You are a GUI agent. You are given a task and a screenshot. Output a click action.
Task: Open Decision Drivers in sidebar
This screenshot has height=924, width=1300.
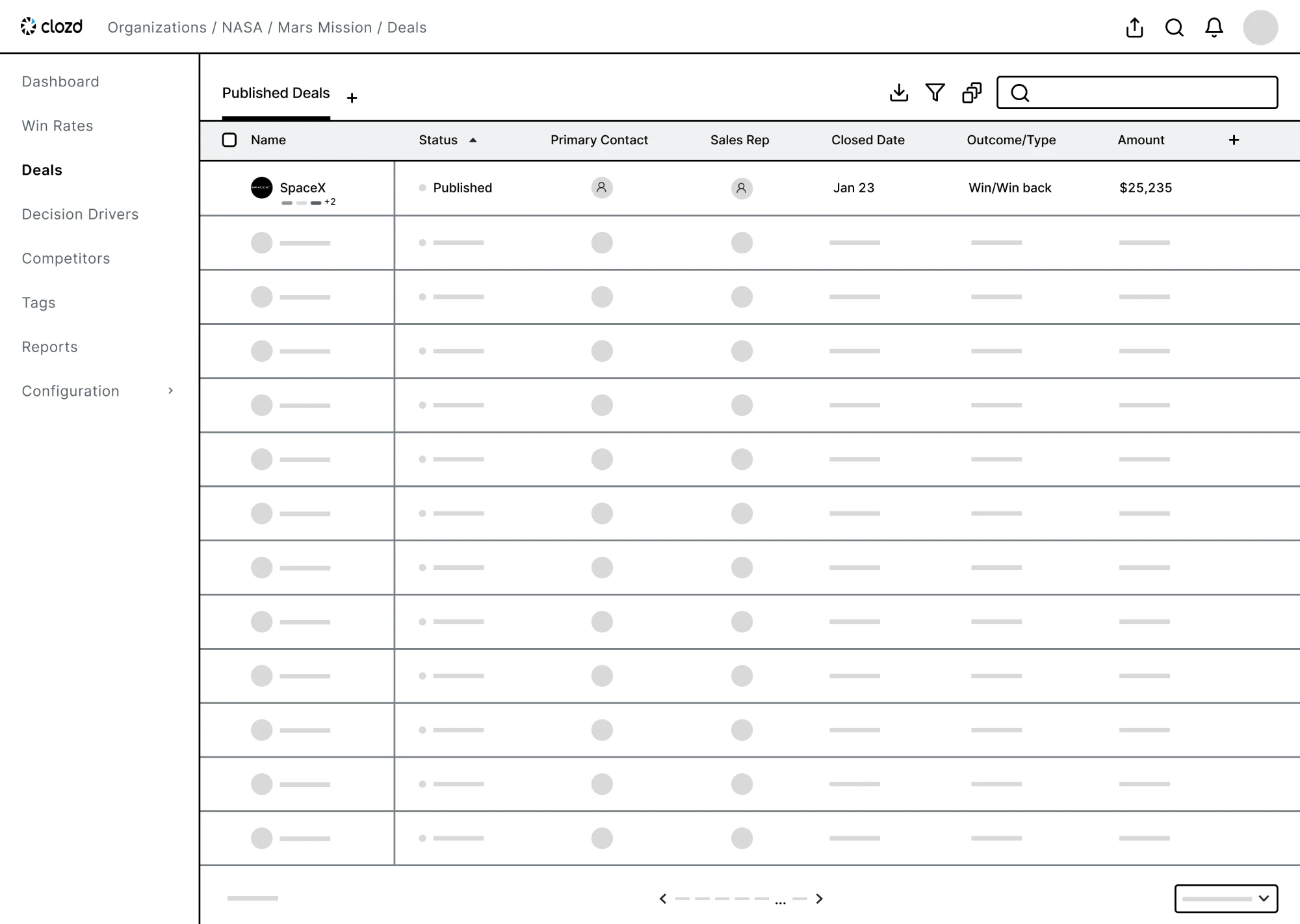[x=80, y=214]
